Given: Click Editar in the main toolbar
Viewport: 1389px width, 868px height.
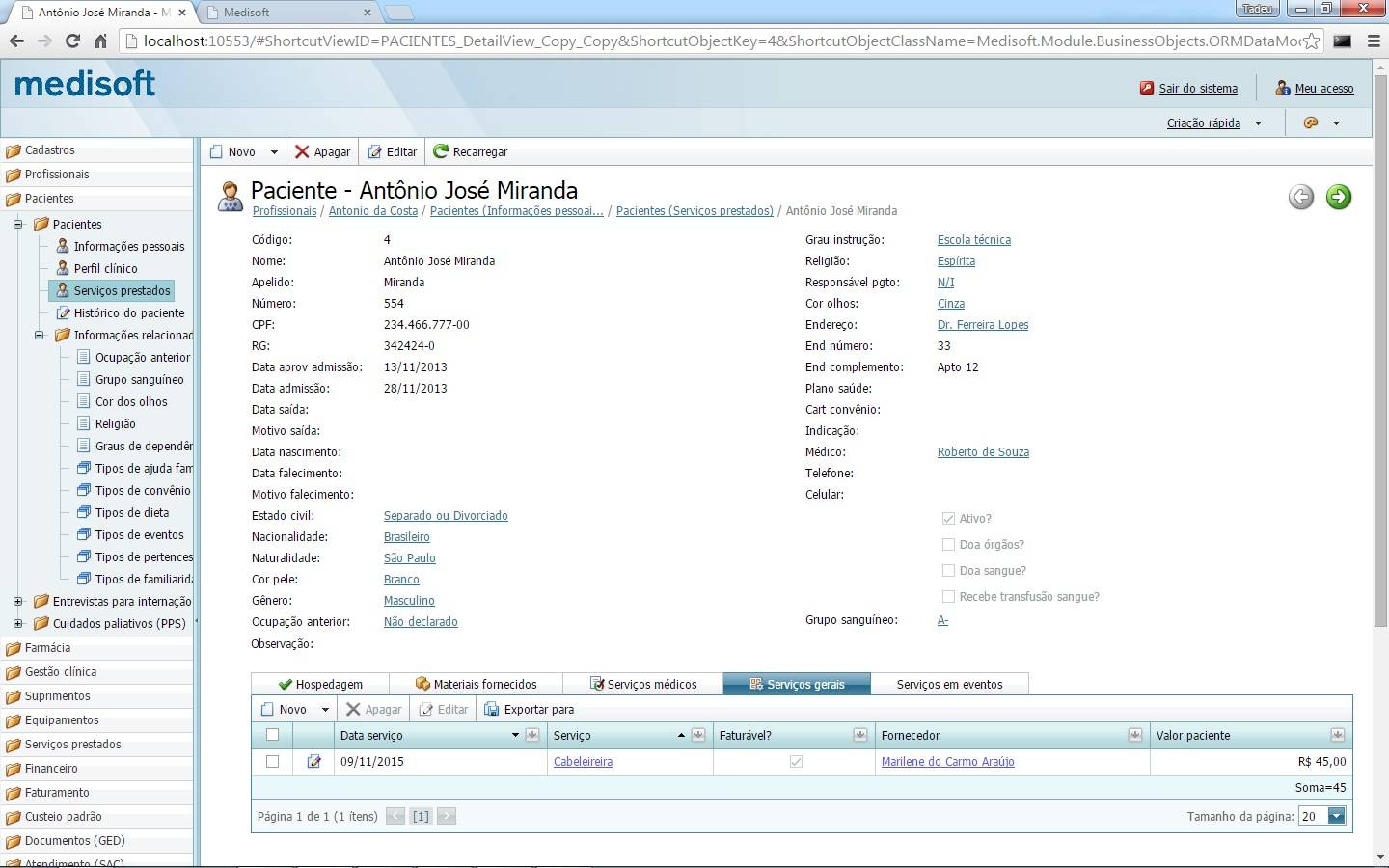Looking at the screenshot, I should pyautogui.click(x=393, y=151).
